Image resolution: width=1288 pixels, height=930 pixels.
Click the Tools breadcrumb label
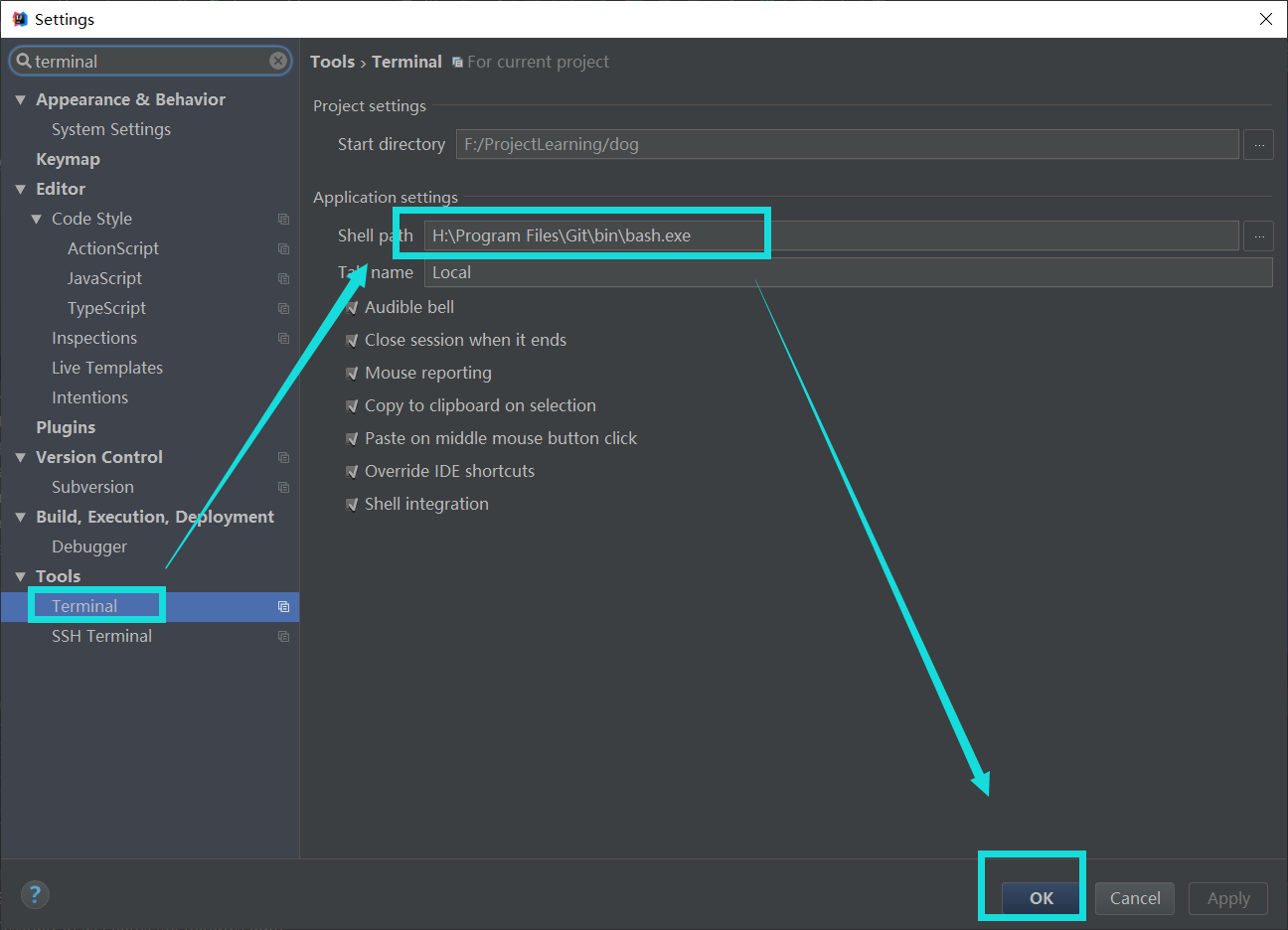pos(332,62)
